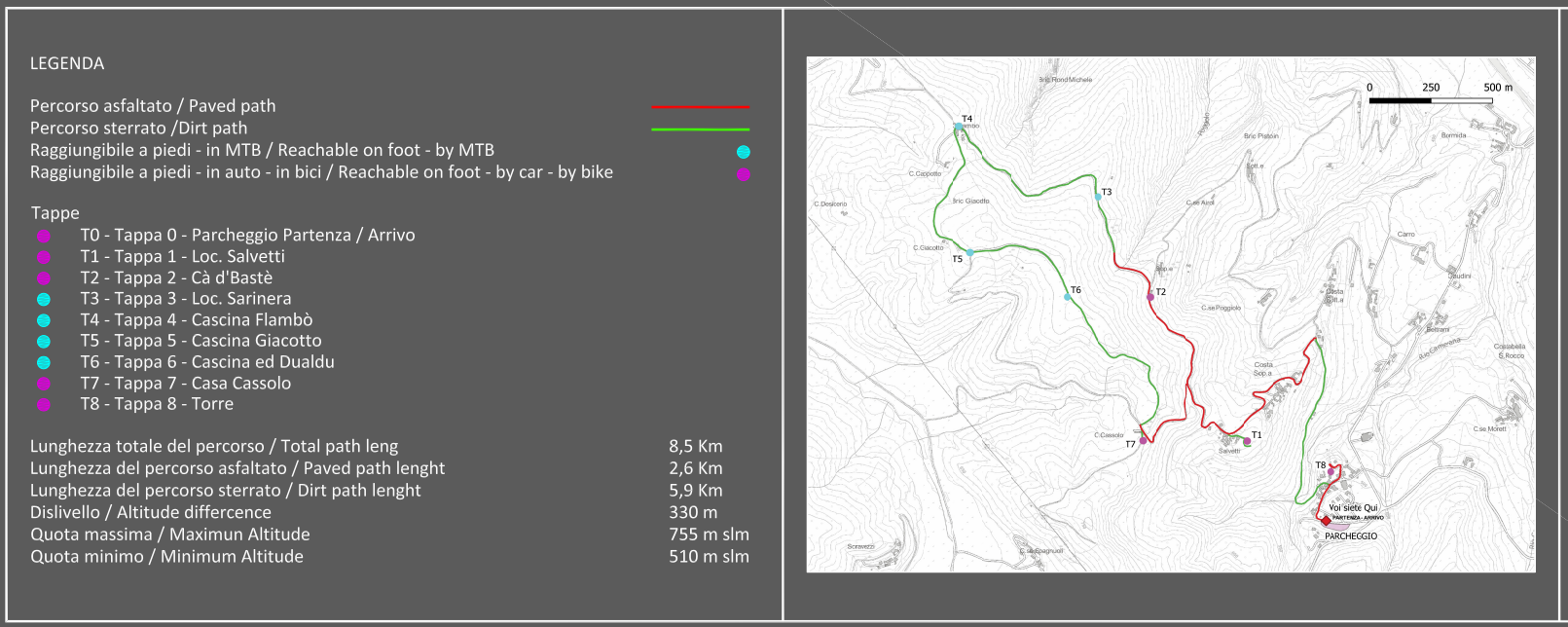1568x627 pixels.
Task: Select the T2 magenta marker on map
Action: 1150,297
